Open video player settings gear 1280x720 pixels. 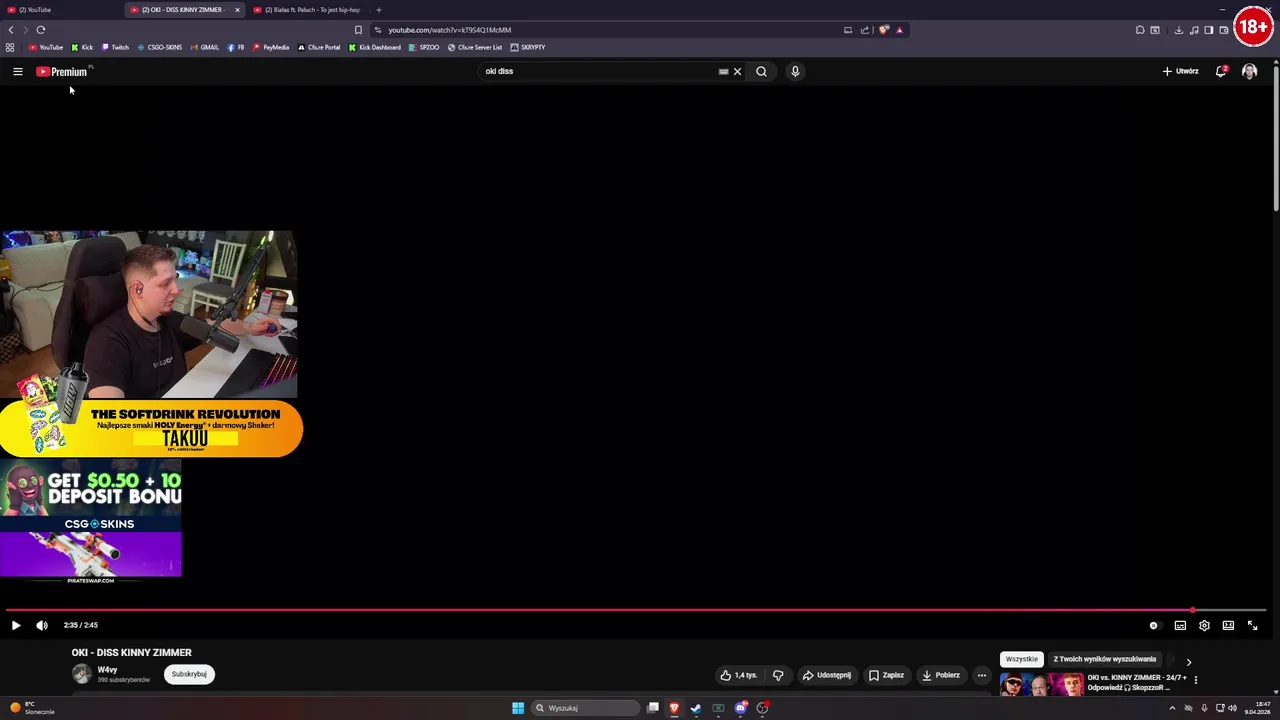(1204, 625)
